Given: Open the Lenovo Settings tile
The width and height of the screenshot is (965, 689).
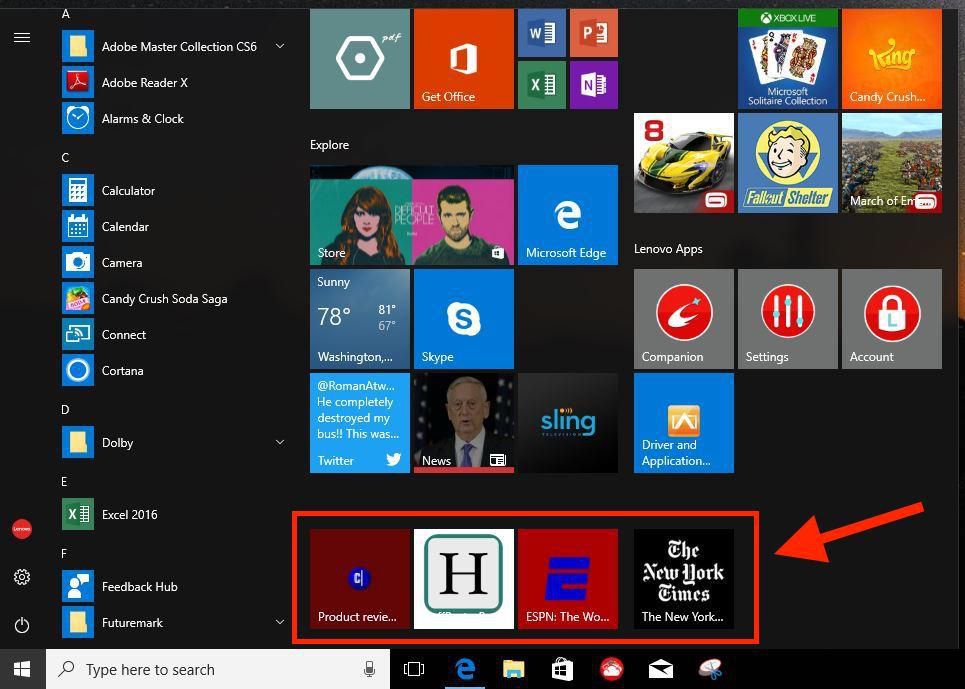Looking at the screenshot, I should pyautogui.click(x=788, y=319).
